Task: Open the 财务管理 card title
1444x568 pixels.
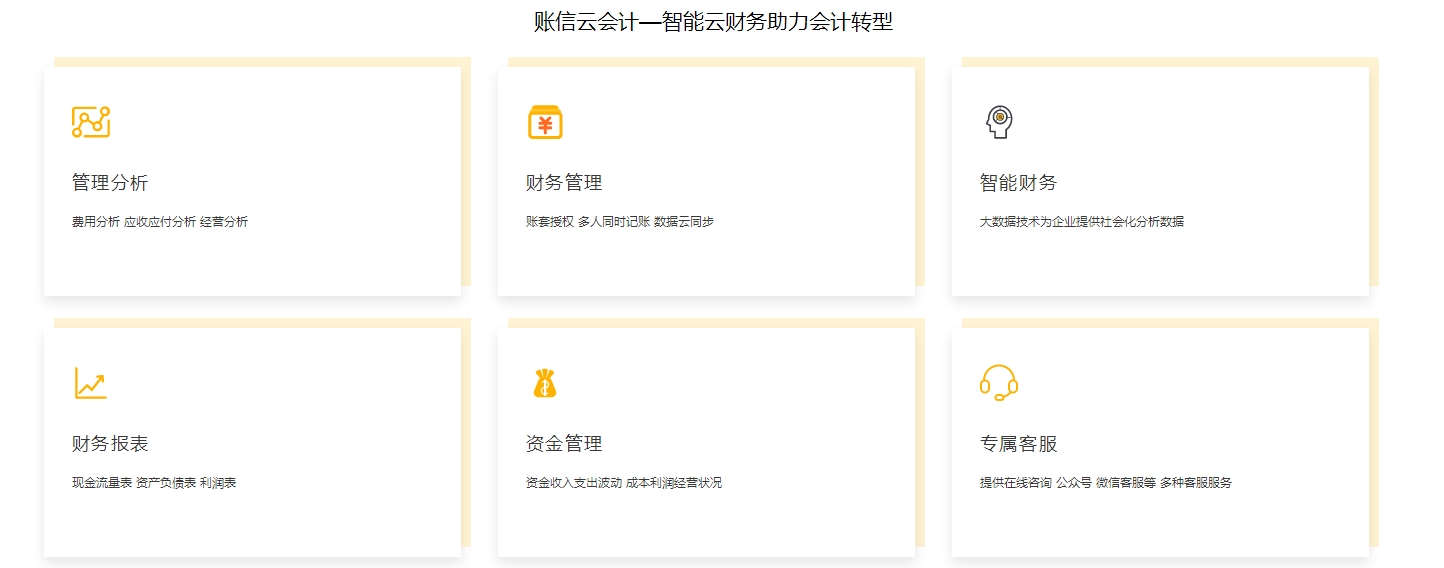Action: [564, 183]
